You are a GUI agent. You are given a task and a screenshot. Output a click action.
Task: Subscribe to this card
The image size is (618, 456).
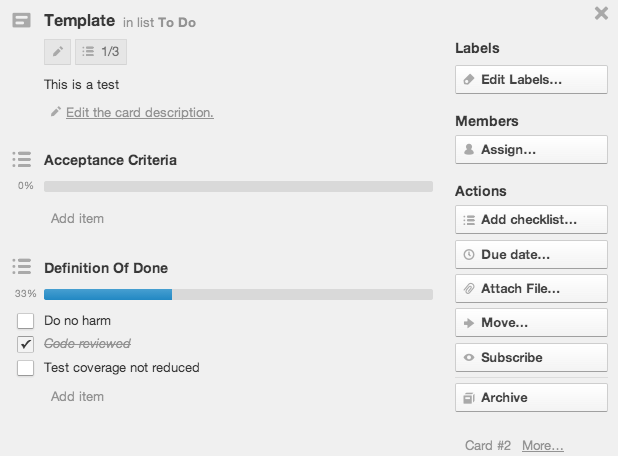coord(531,357)
